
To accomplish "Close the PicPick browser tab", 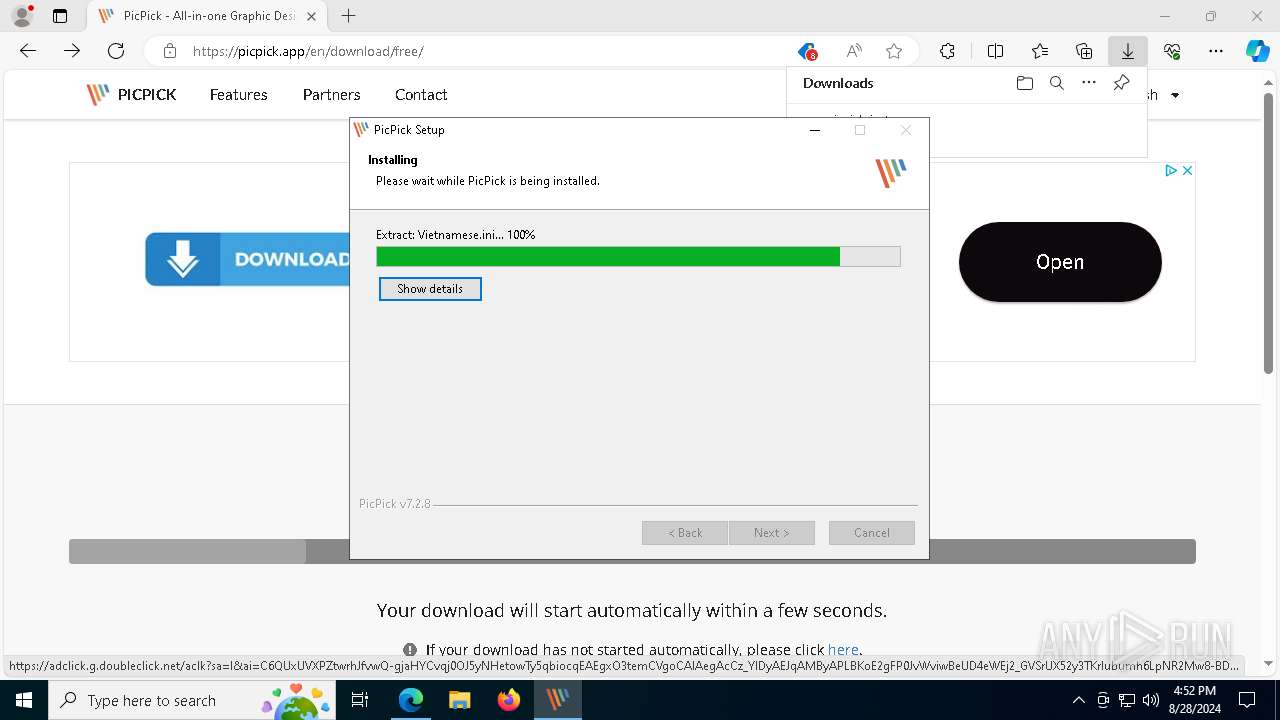I will click(x=311, y=16).
